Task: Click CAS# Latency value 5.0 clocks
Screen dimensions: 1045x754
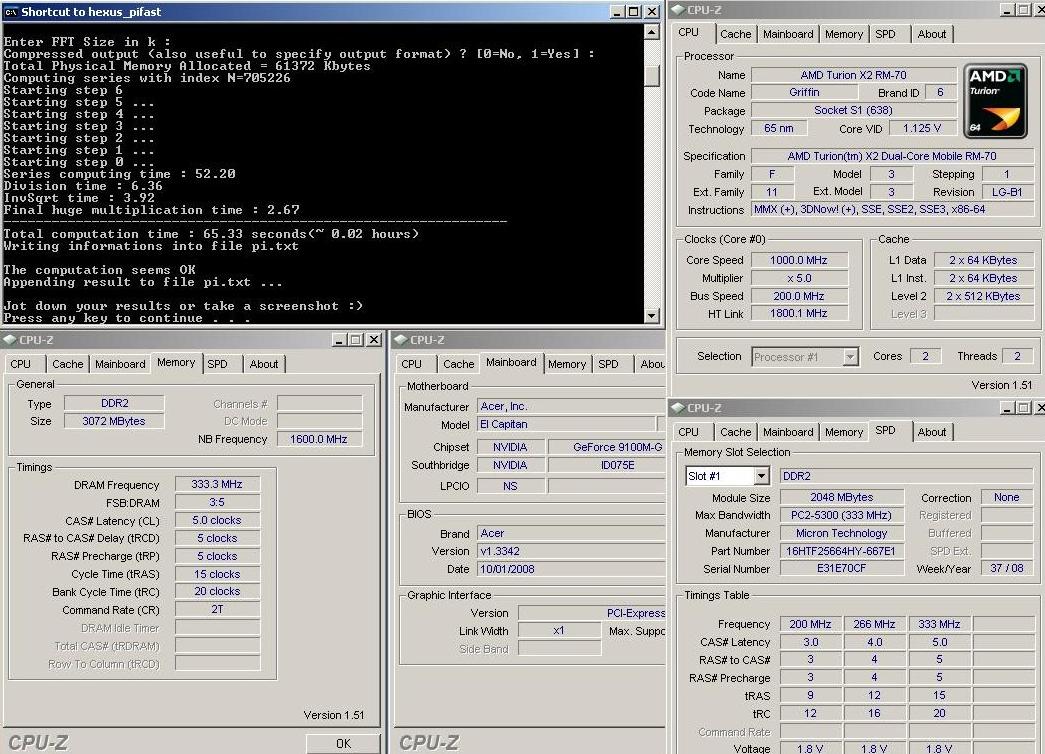Action: (x=217, y=521)
